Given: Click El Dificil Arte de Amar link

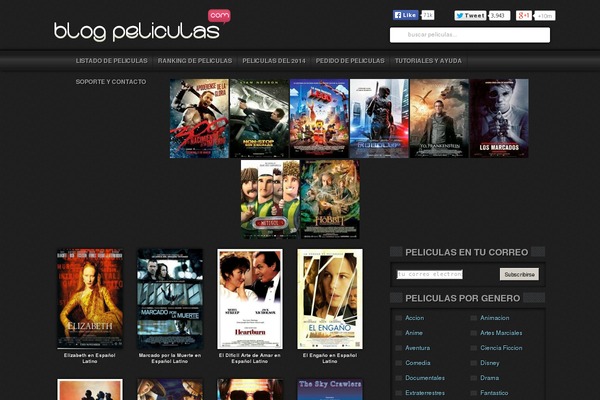Looking at the screenshot, I should coord(250,358).
